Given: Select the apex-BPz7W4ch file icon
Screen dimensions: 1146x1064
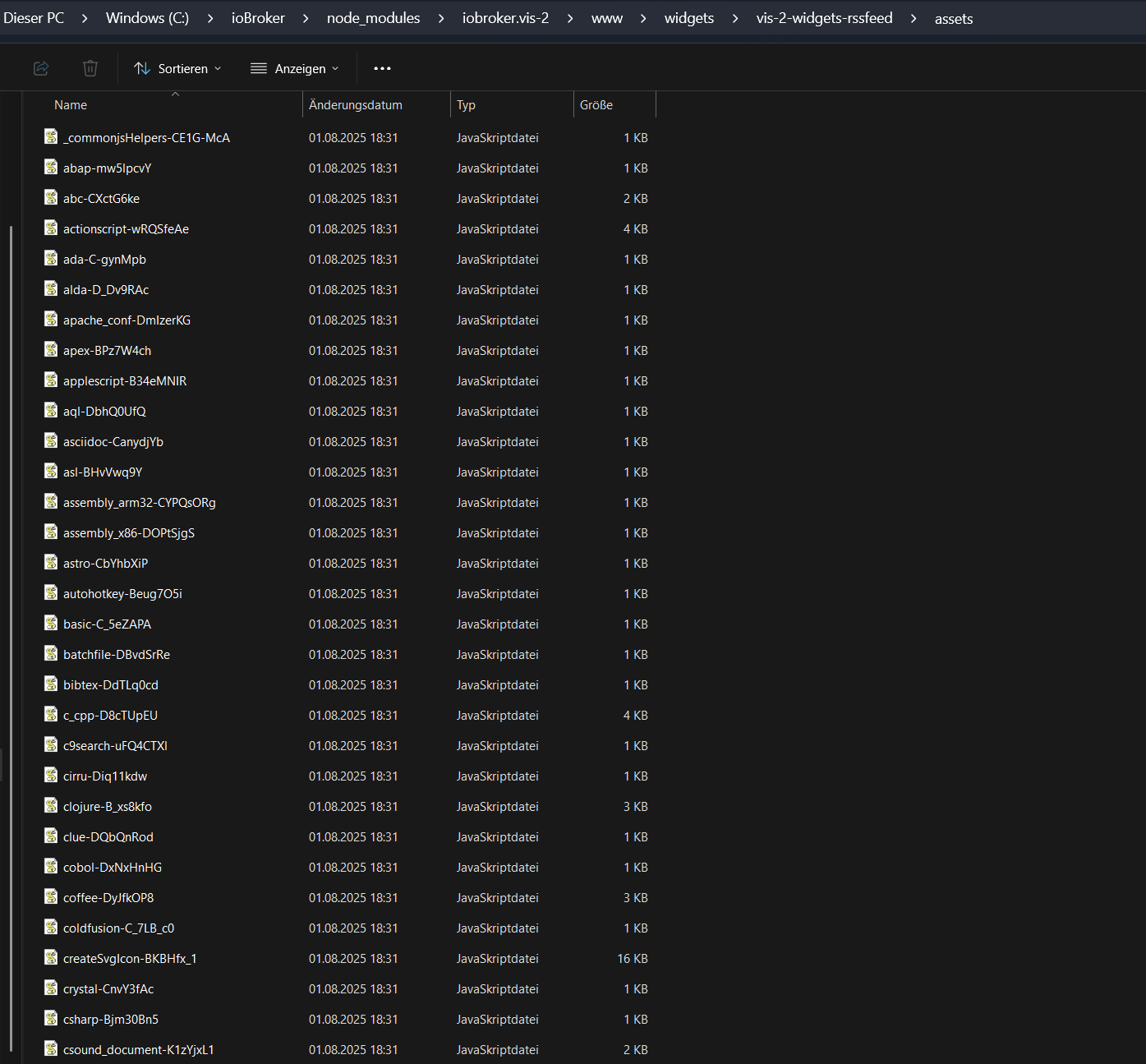Looking at the screenshot, I should coord(51,350).
